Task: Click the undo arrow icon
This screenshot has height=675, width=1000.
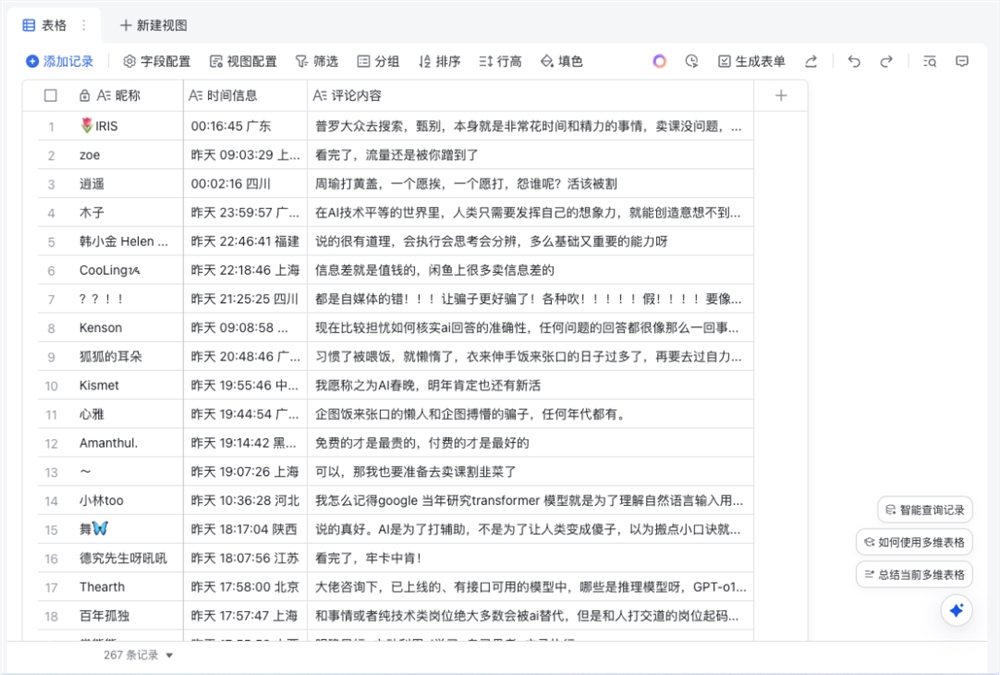Action: click(x=854, y=61)
